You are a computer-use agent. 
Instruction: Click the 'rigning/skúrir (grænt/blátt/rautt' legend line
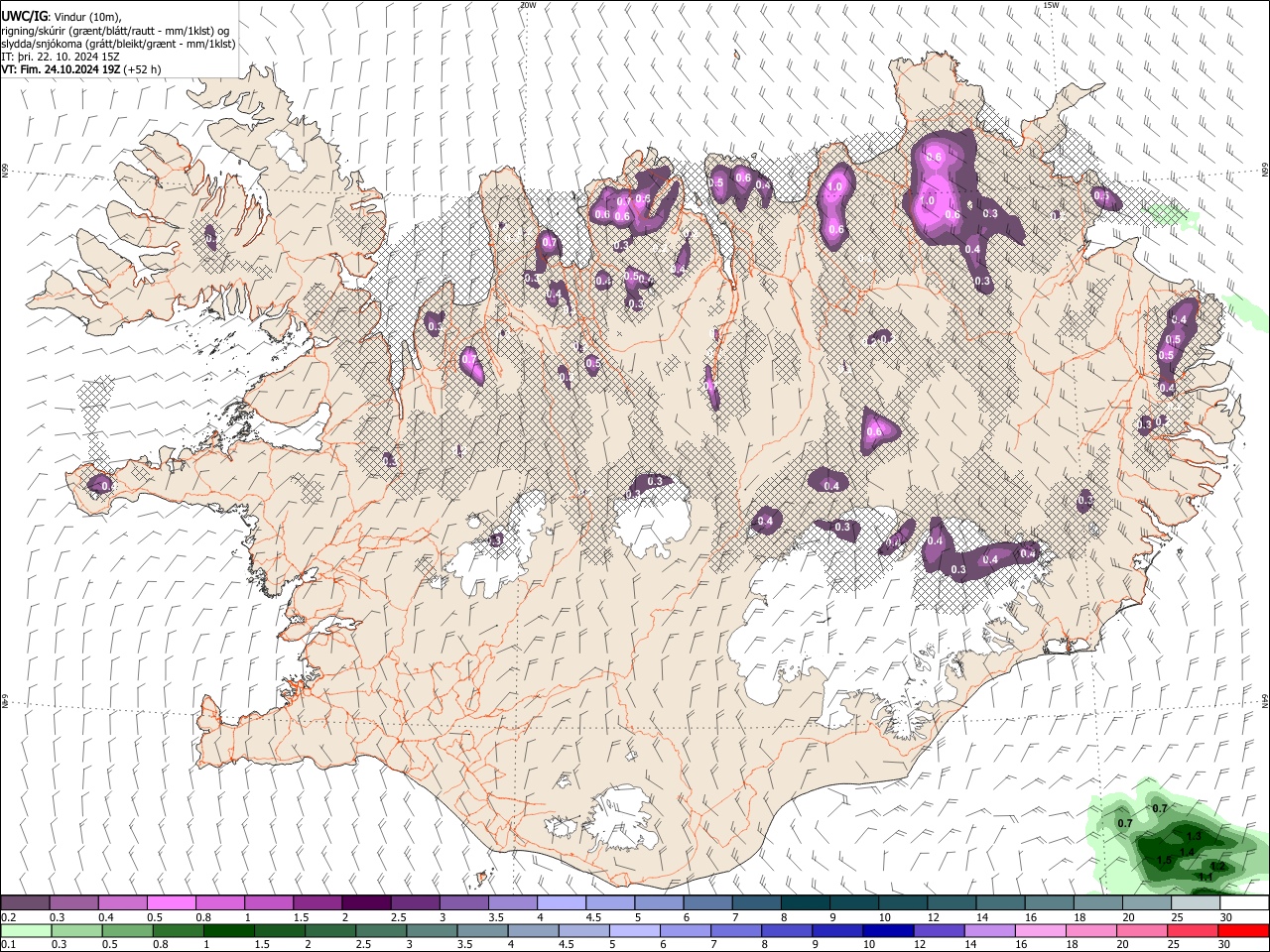(115, 31)
